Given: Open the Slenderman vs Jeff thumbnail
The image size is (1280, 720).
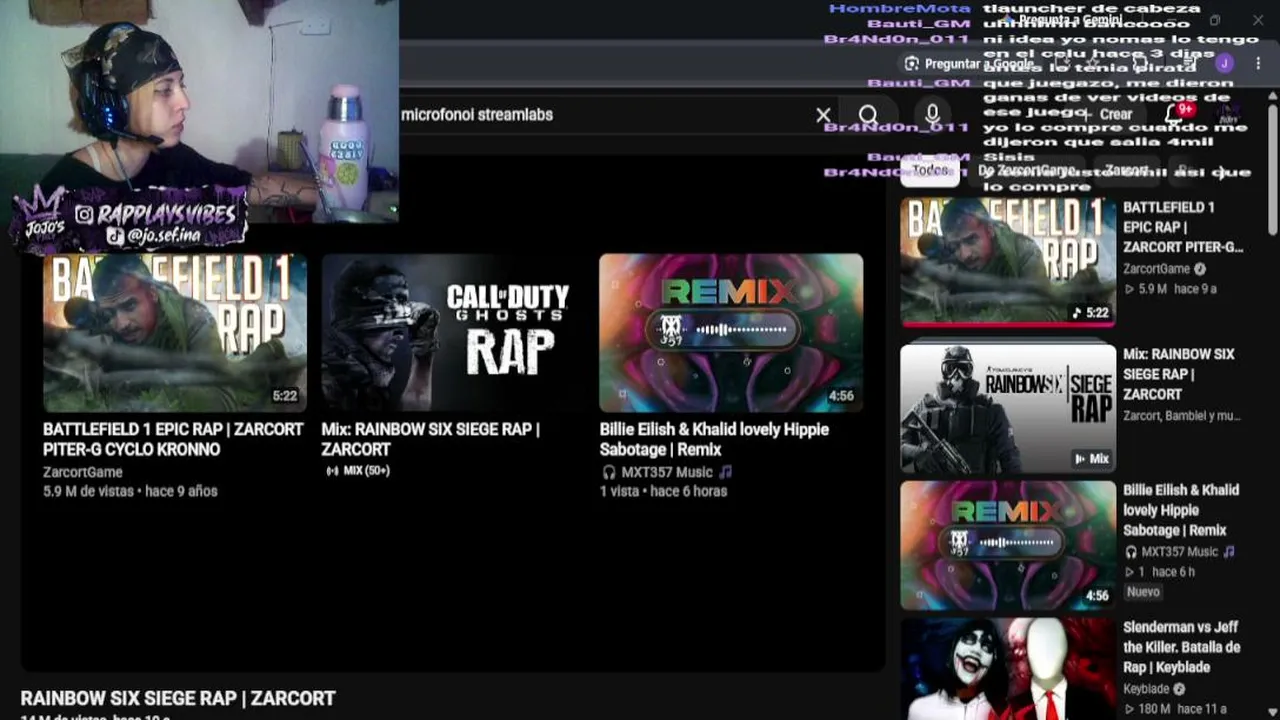Looking at the screenshot, I should coord(1008,669).
